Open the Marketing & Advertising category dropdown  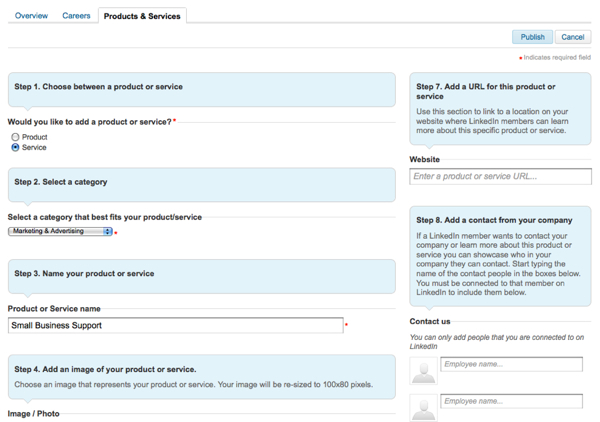(60, 231)
